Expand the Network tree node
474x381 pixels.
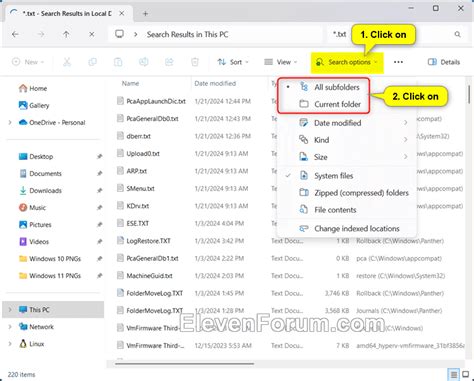pos(10,327)
